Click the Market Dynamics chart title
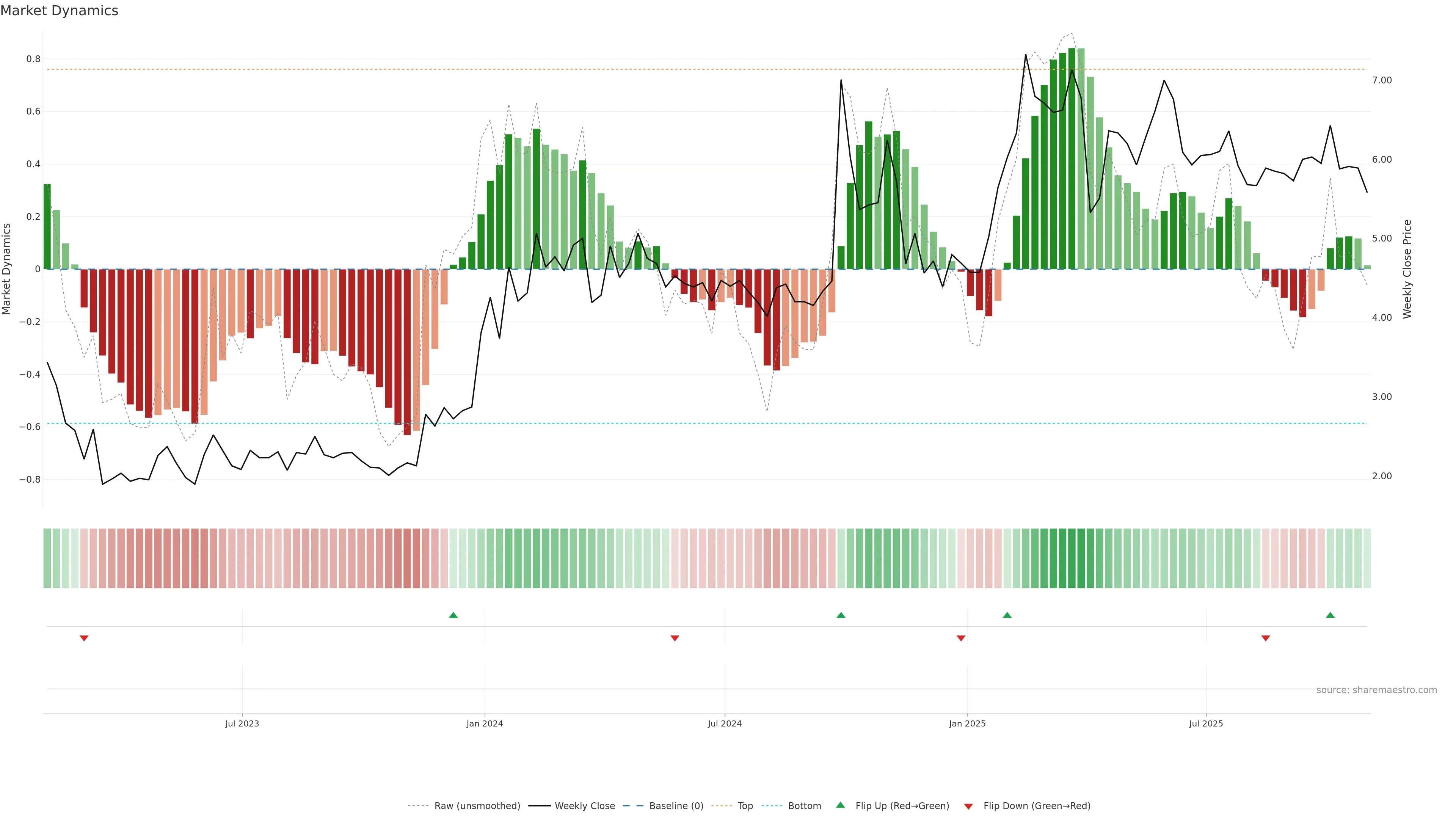 (x=60, y=11)
